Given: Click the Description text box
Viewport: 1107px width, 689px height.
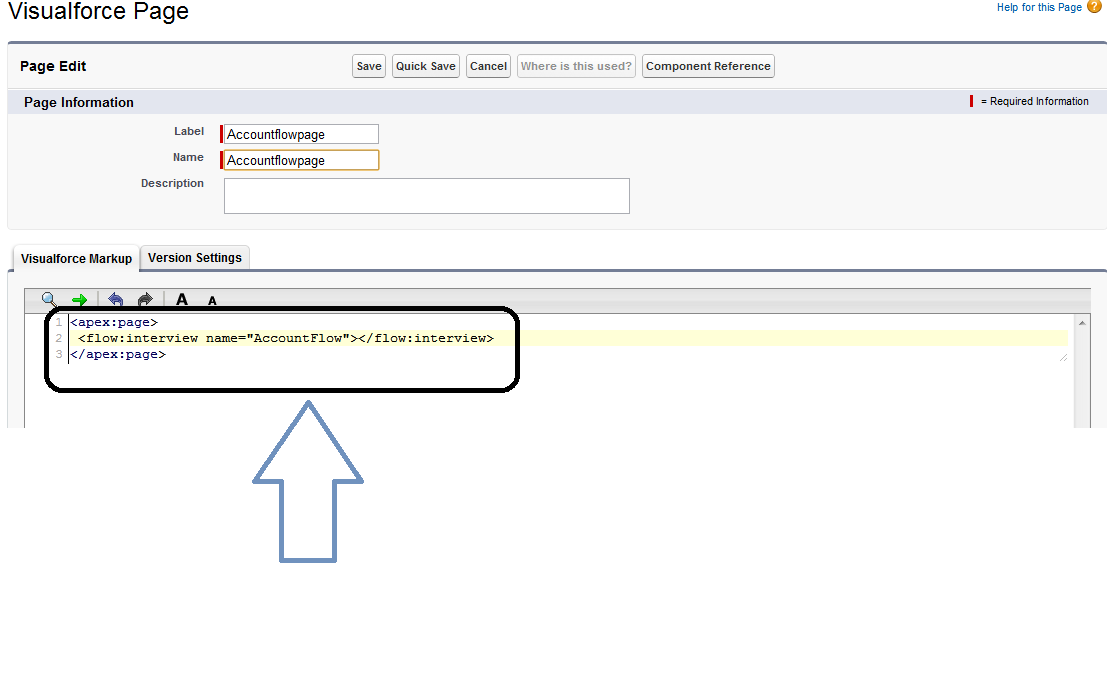Looking at the screenshot, I should [426, 195].
